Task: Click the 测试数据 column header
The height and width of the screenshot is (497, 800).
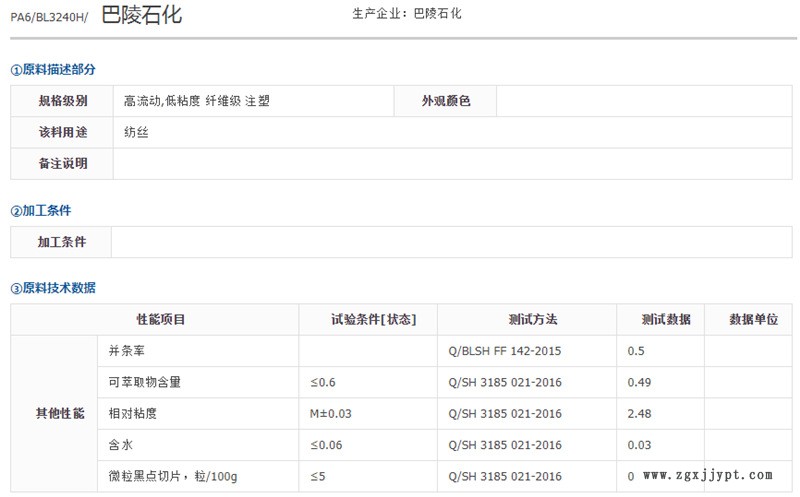Action: (666, 320)
